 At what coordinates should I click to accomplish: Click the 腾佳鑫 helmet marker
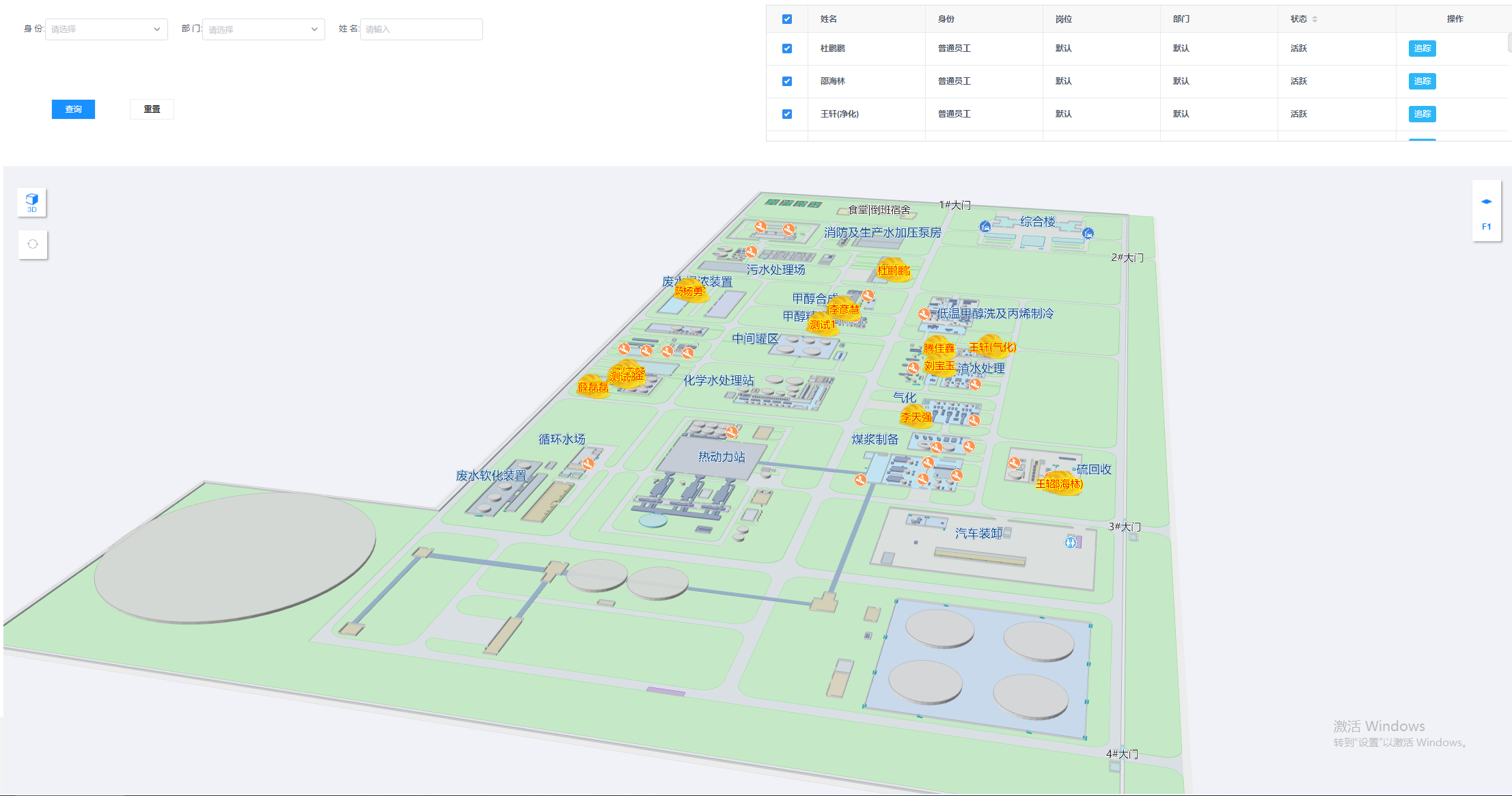938,346
